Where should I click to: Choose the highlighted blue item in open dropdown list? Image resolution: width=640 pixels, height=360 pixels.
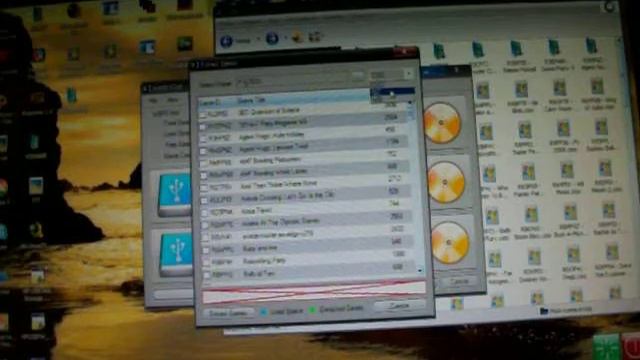392,91
